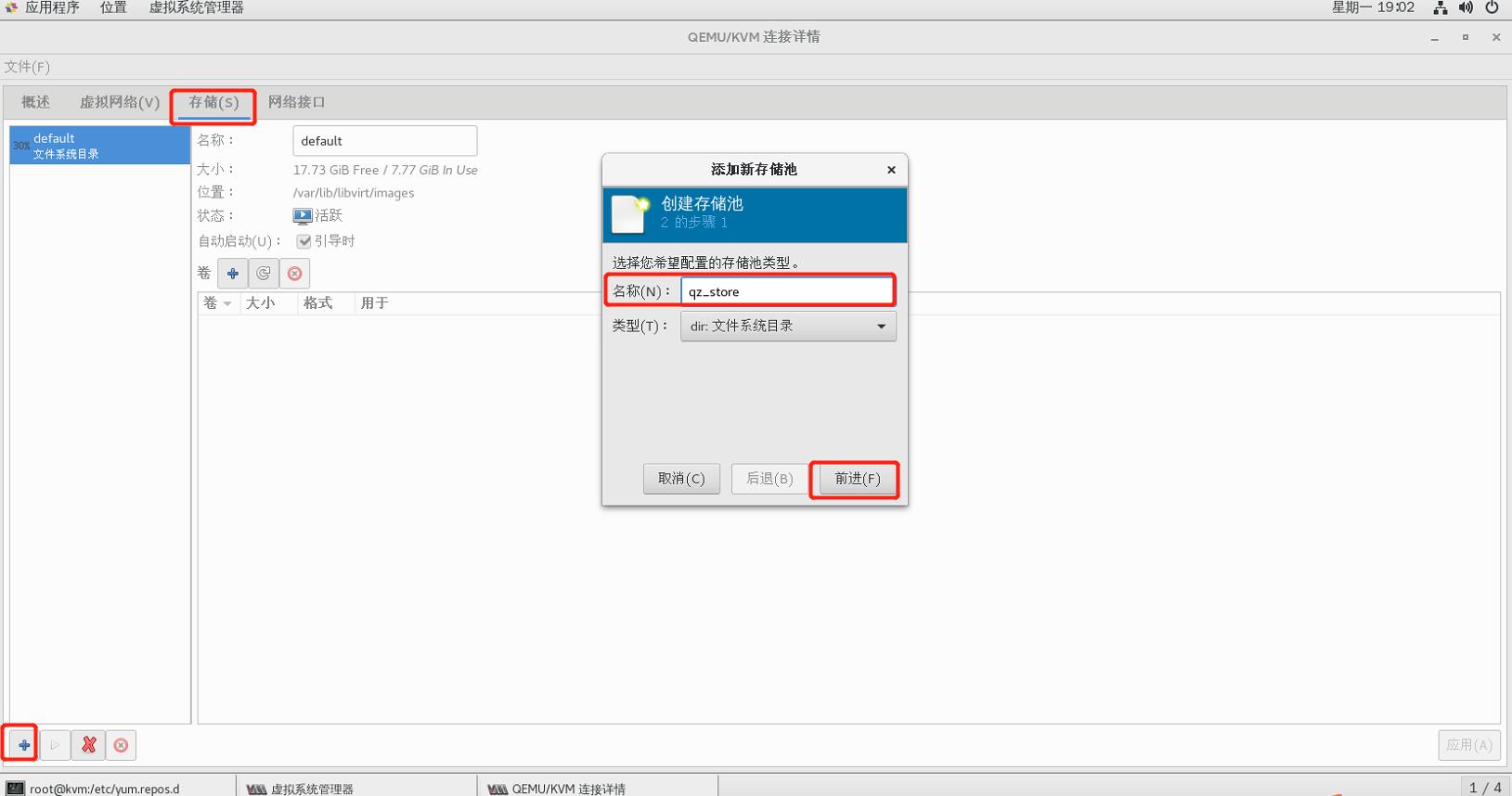Open the power menu icon
This screenshot has width=1512, height=796.
pos(1493,7)
